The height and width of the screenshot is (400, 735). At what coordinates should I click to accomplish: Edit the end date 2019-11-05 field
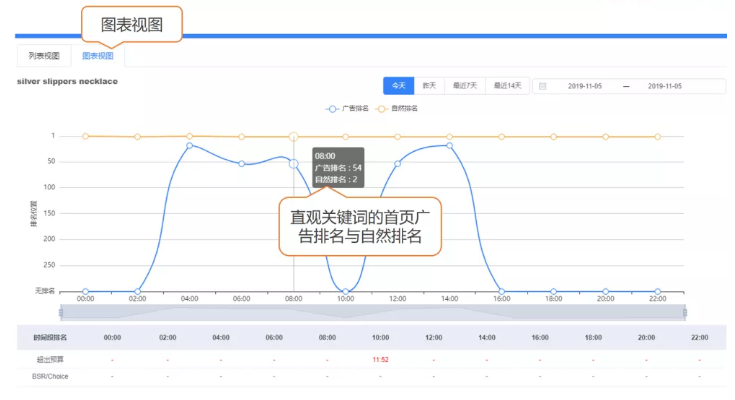coord(665,86)
